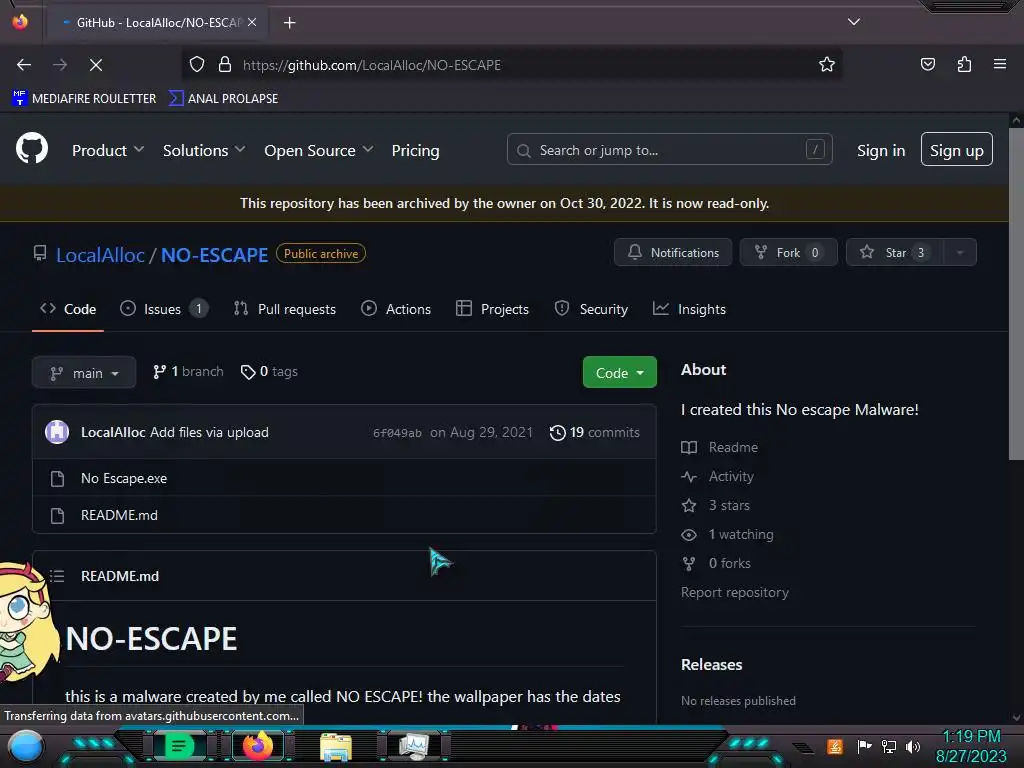
Task: Open the Firefox hamburger menu
Action: [999, 64]
